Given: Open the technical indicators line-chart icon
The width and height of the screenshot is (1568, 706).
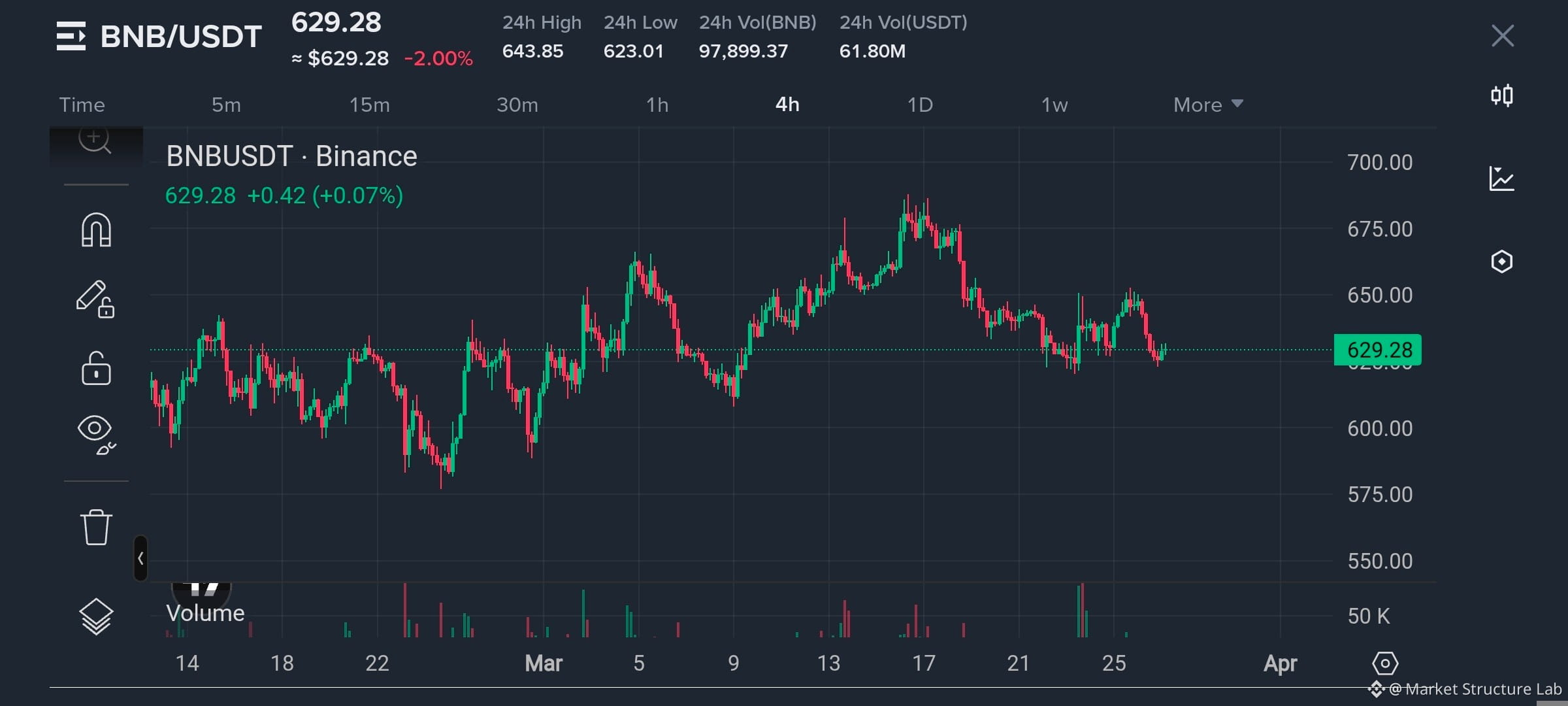Looking at the screenshot, I should [x=1501, y=178].
